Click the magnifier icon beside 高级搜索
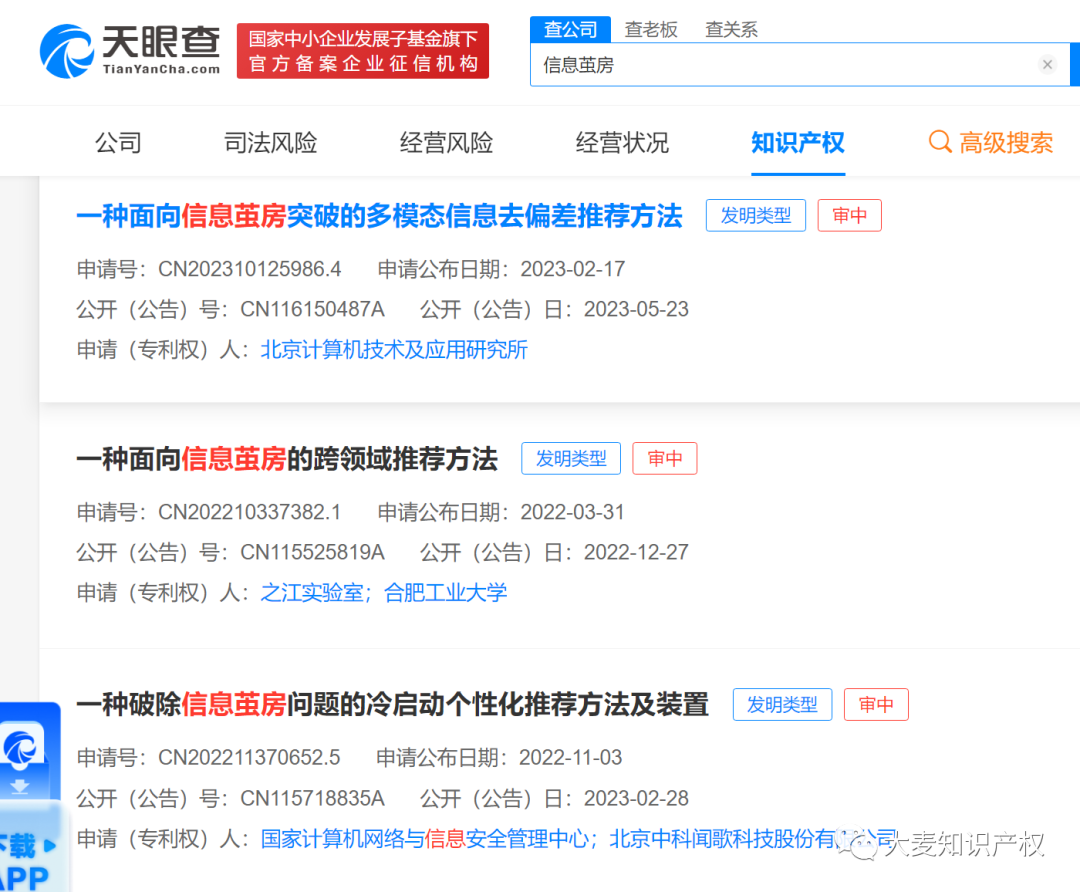 (x=940, y=143)
